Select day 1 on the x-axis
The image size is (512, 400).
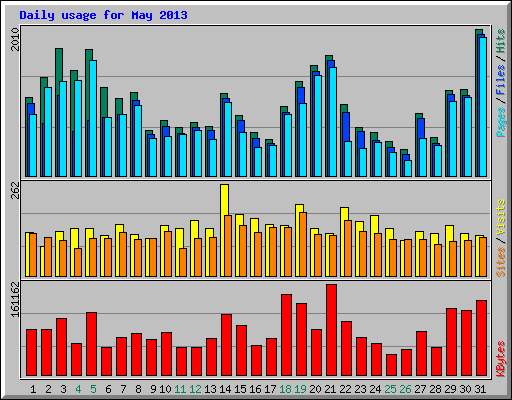(x=33, y=389)
